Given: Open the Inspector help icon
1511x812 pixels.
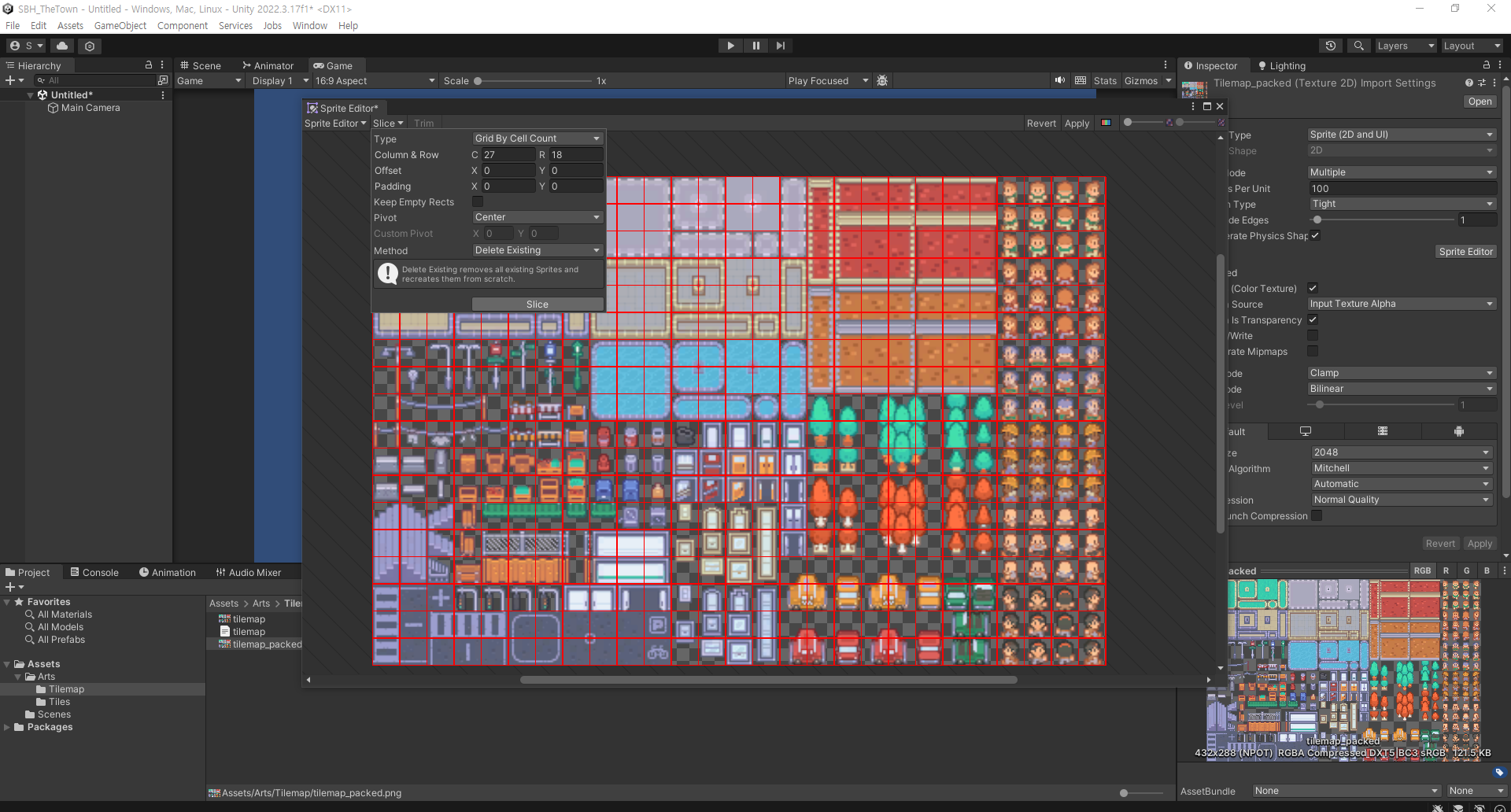Looking at the screenshot, I should 1469,83.
